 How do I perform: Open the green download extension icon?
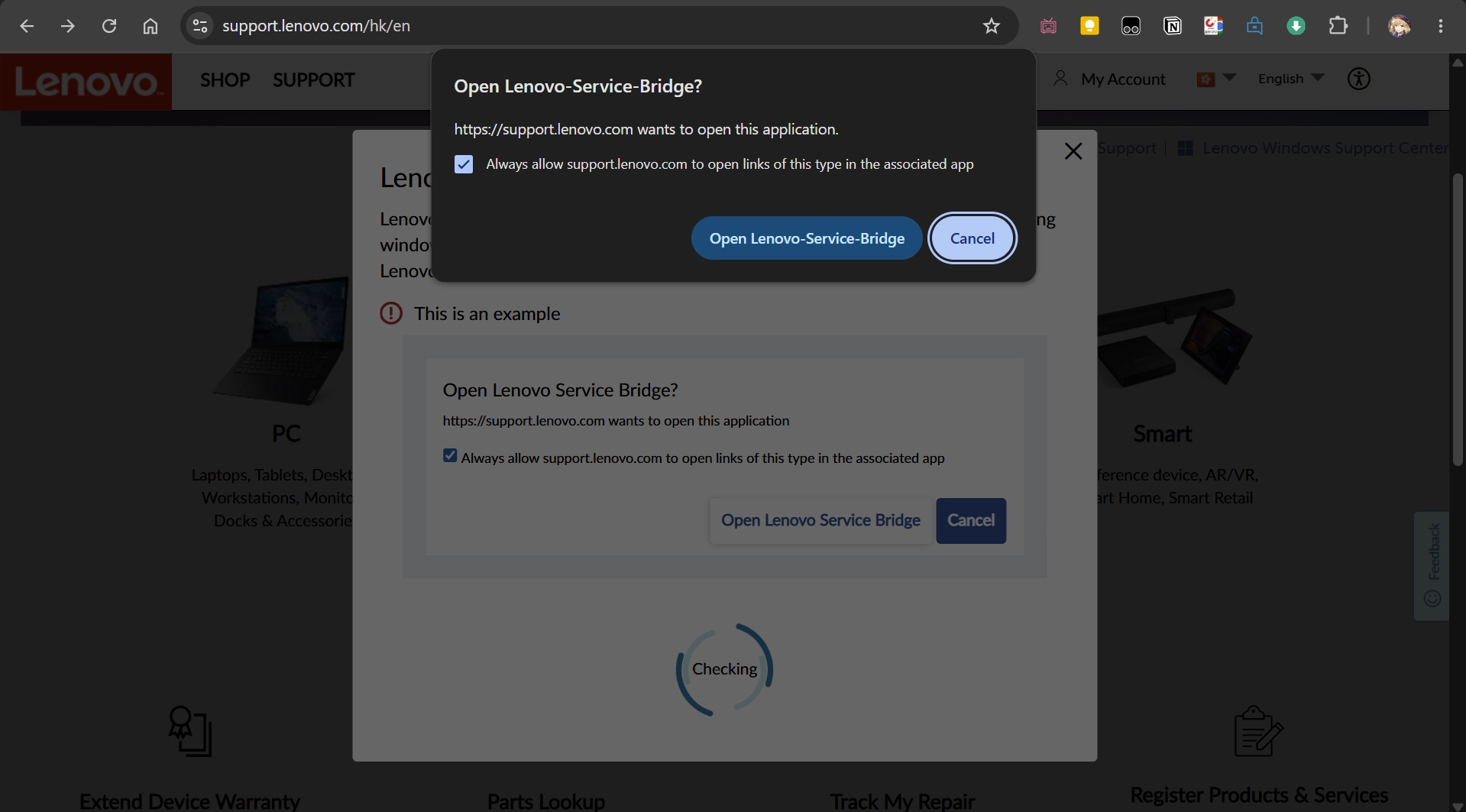coord(1296,26)
